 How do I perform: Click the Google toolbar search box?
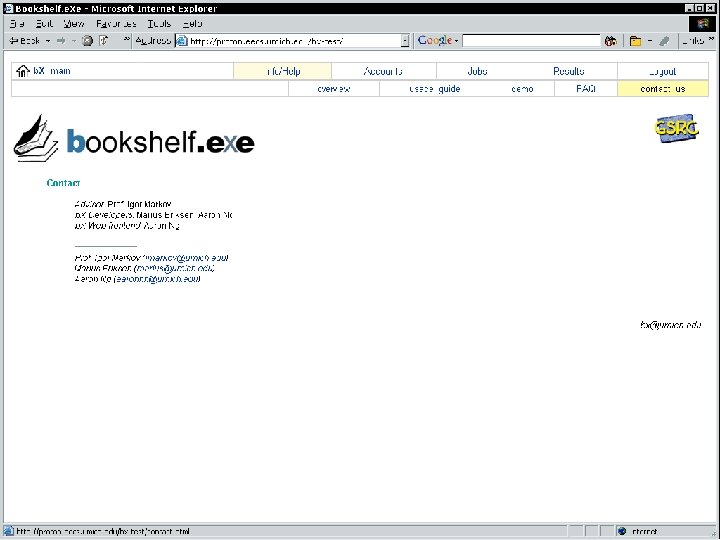click(531, 41)
